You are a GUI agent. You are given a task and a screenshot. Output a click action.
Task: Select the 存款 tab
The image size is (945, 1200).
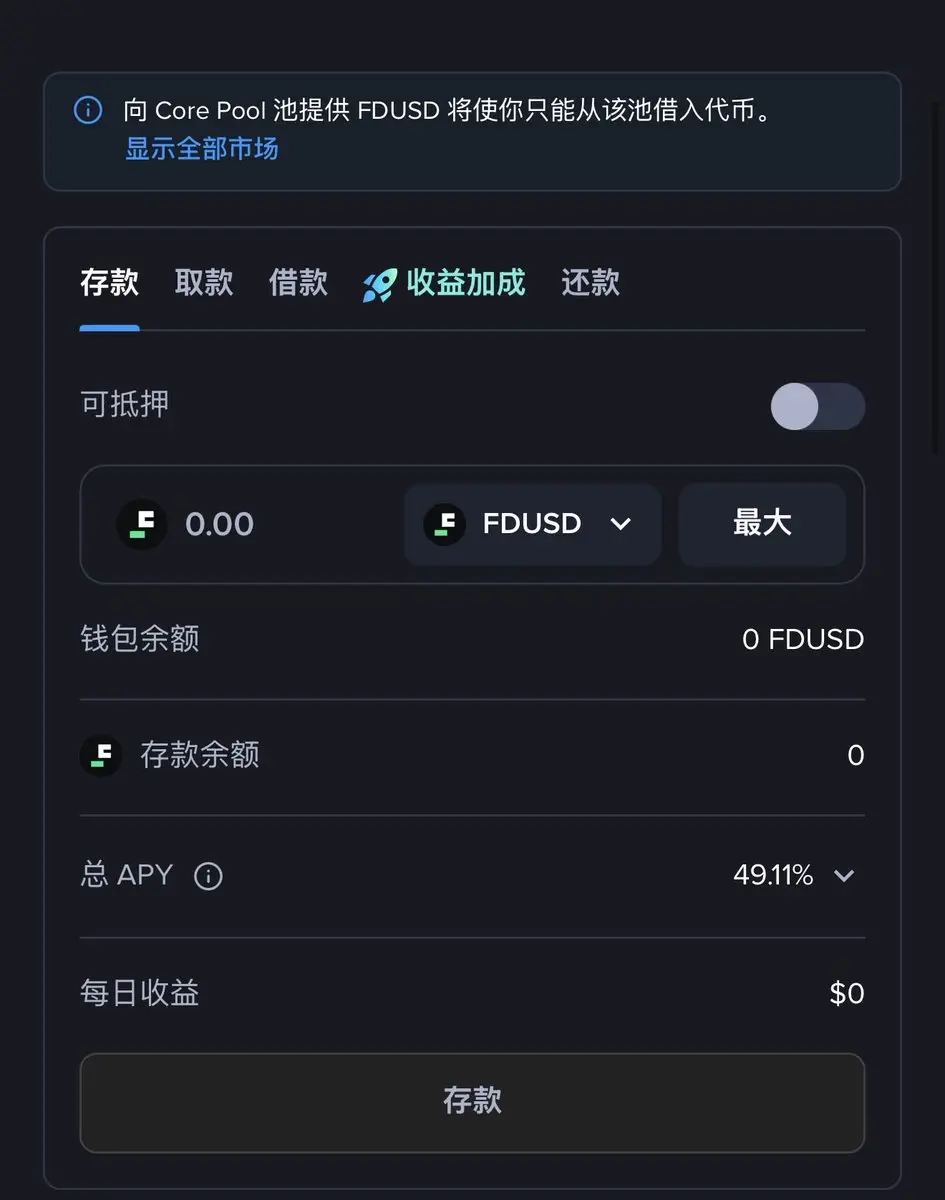tap(109, 283)
